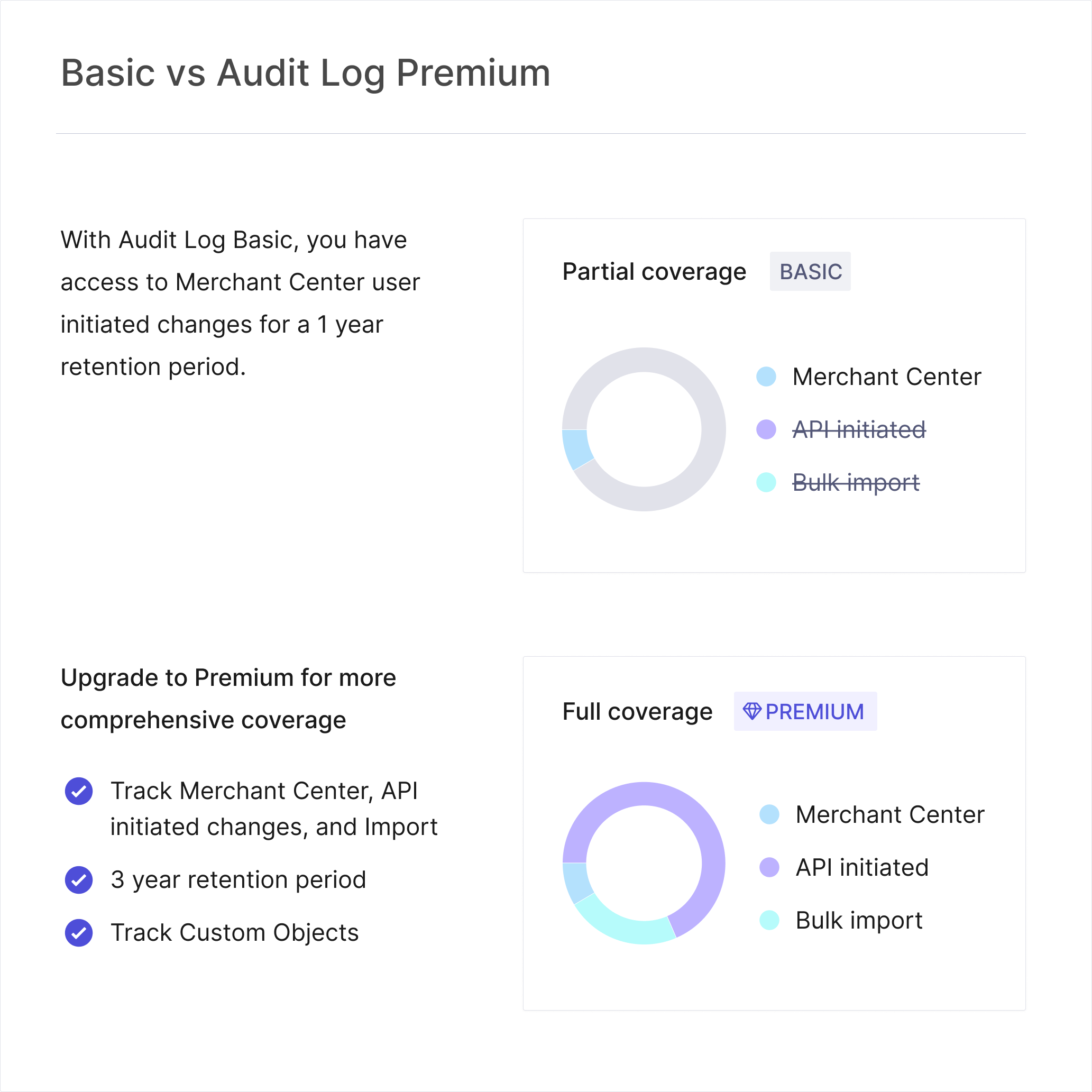Viewport: 1092px width, 1092px height.
Task: Click the blue Merchant Center dot under Full coverage
Action: coord(769,814)
